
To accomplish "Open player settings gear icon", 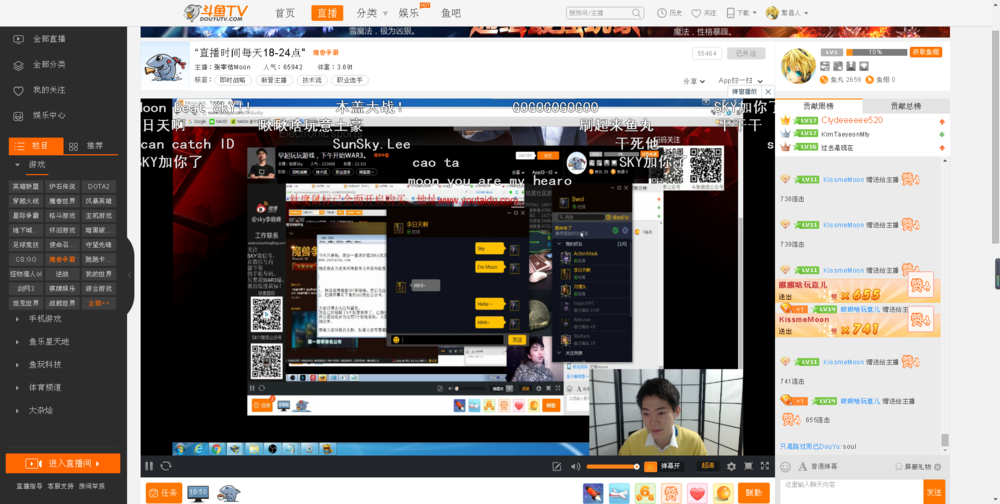I will pyautogui.click(x=731, y=466).
